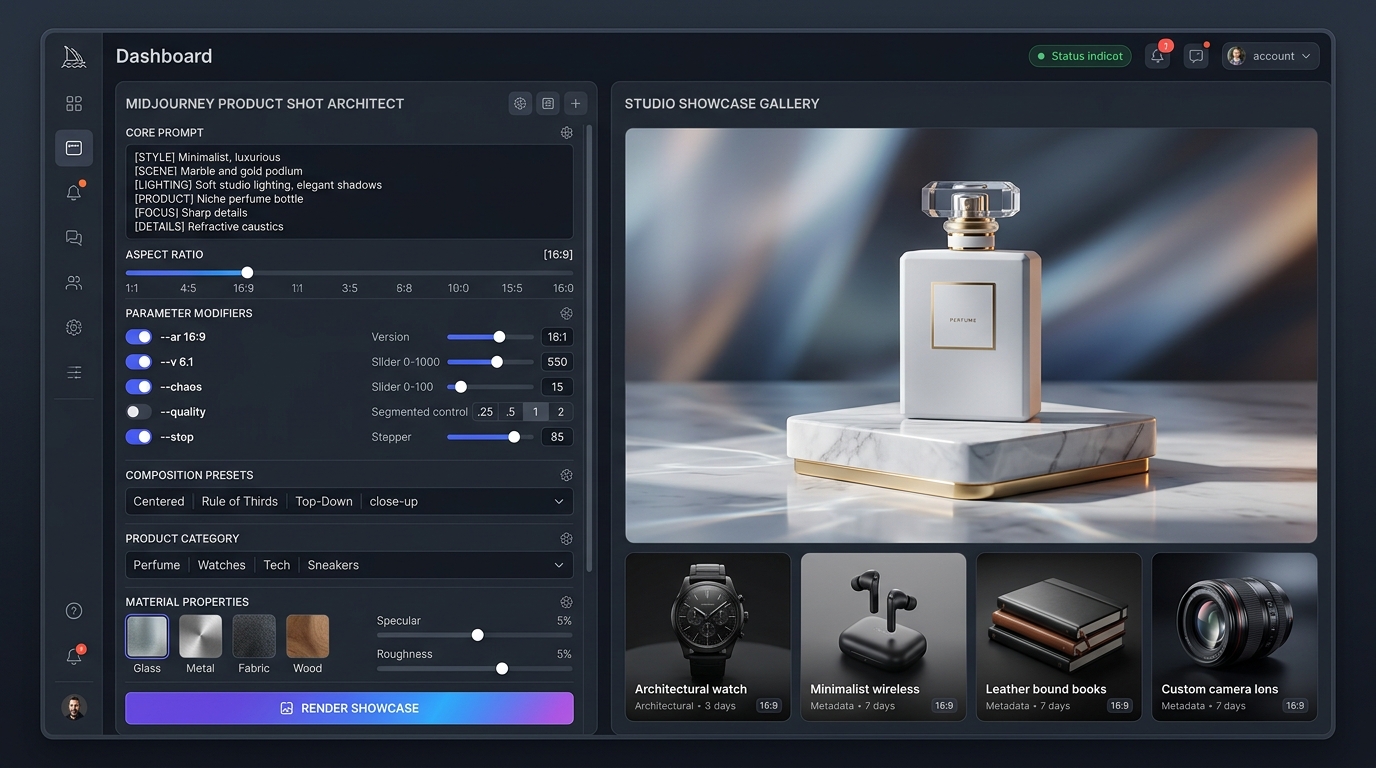Toggle the --stop switch

pyautogui.click(x=139, y=437)
